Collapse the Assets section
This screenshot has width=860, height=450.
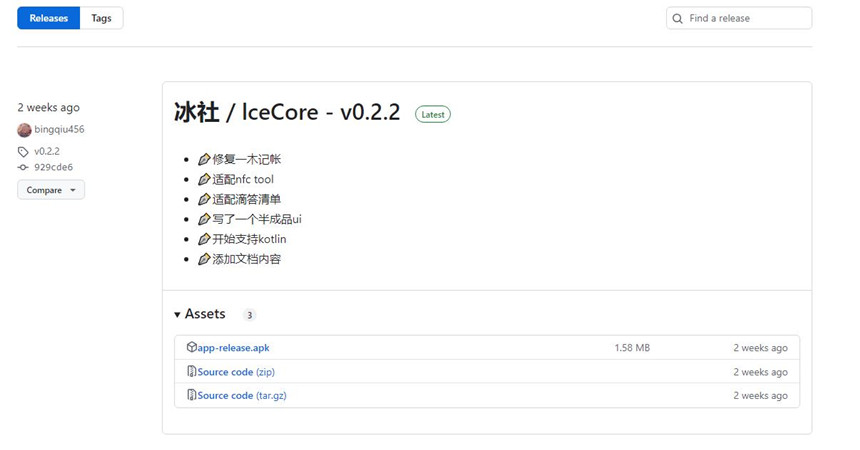tap(200, 314)
